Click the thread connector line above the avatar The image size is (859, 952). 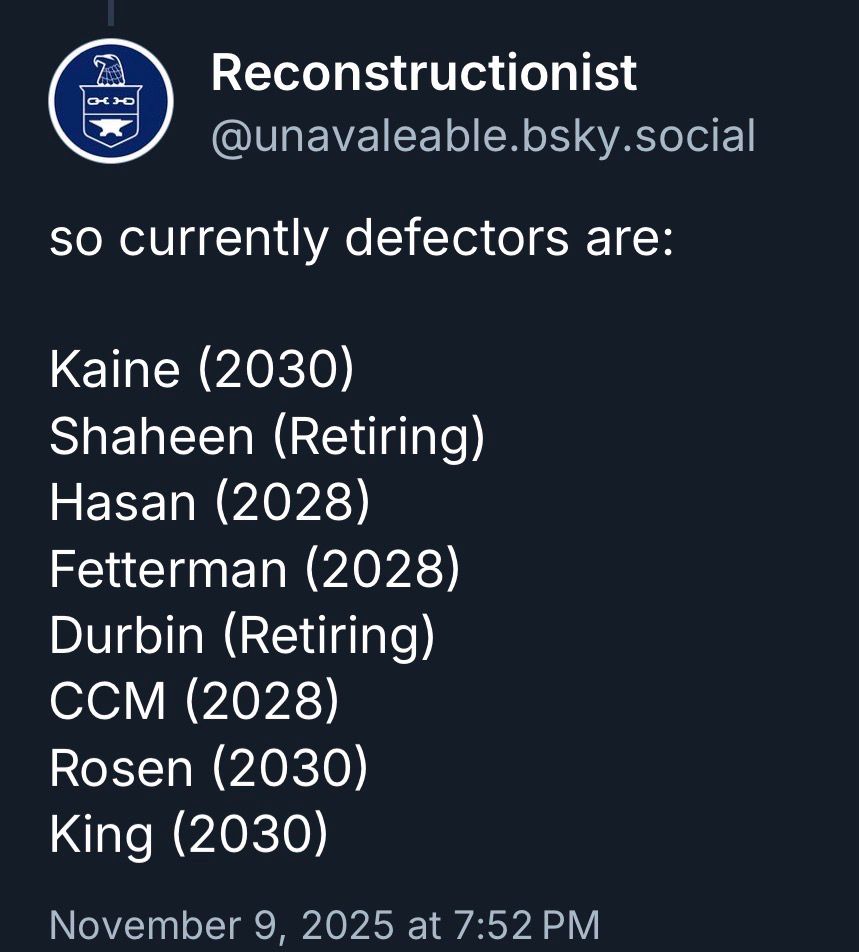(x=110, y=12)
